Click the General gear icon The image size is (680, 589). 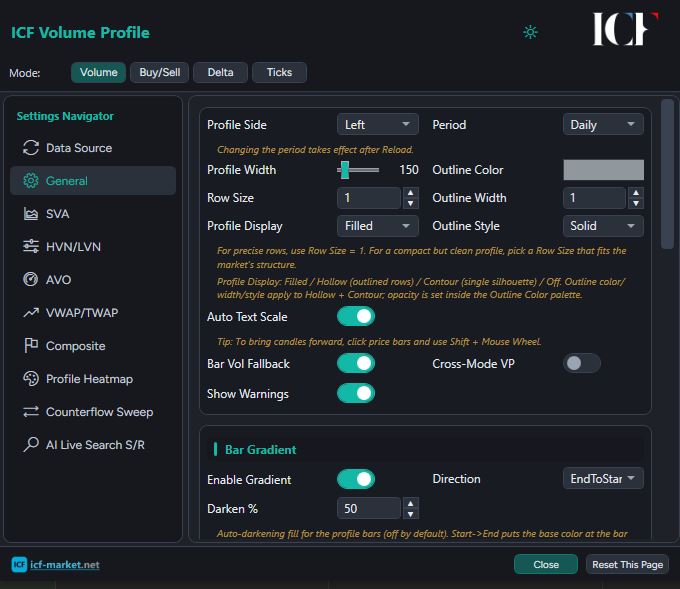pos(31,181)
